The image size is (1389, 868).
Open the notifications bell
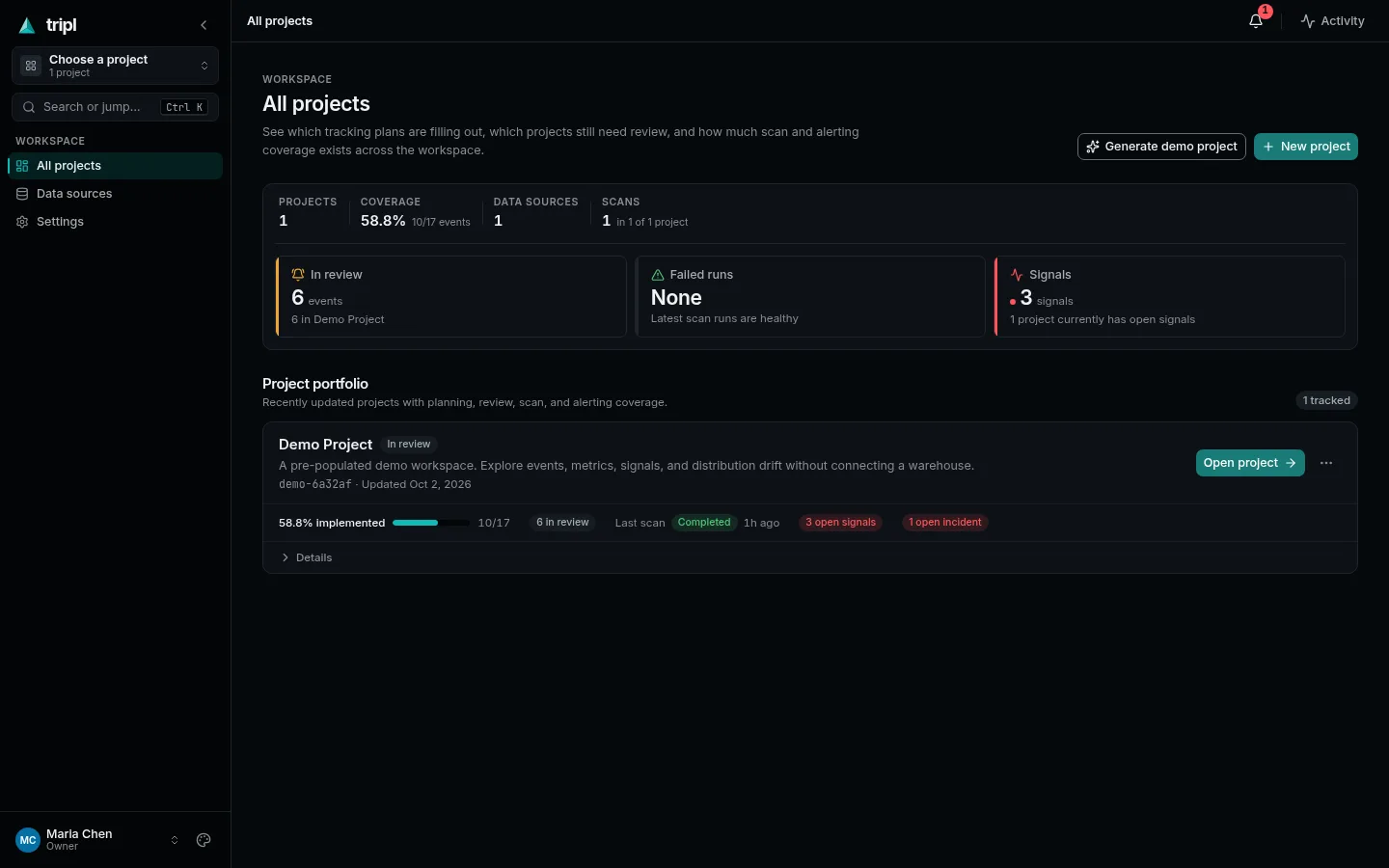(1256, 21)
